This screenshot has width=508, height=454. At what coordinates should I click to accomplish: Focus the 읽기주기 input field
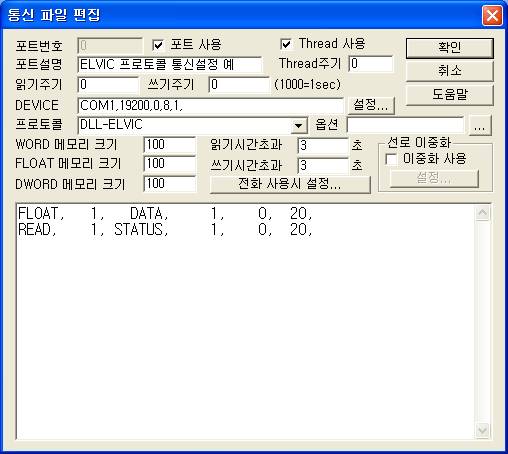coord(108,85)
